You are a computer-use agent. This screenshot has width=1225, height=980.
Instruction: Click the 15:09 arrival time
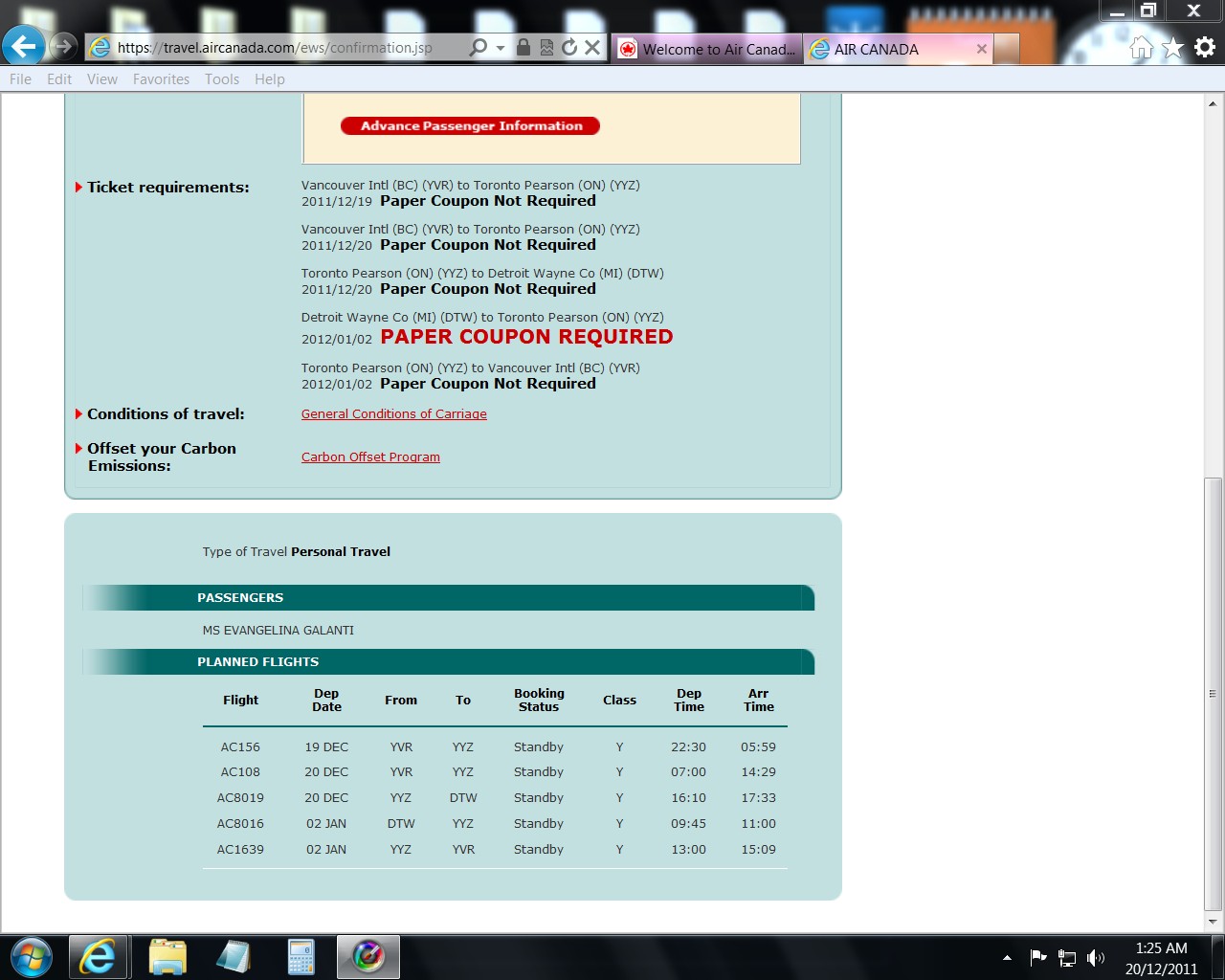(x=758, y=850)
